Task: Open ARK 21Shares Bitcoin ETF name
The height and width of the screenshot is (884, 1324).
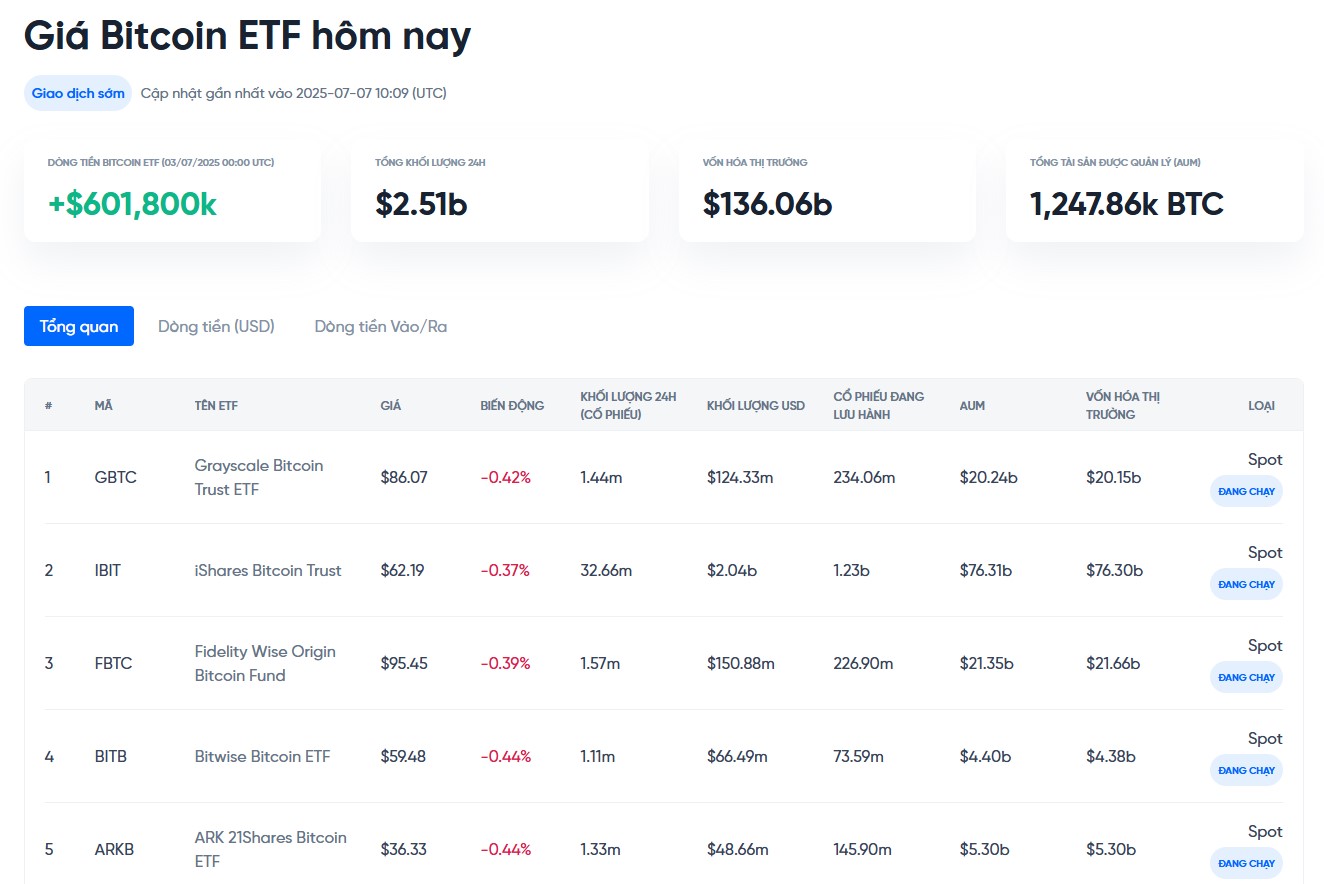Action: coord(271,849)
